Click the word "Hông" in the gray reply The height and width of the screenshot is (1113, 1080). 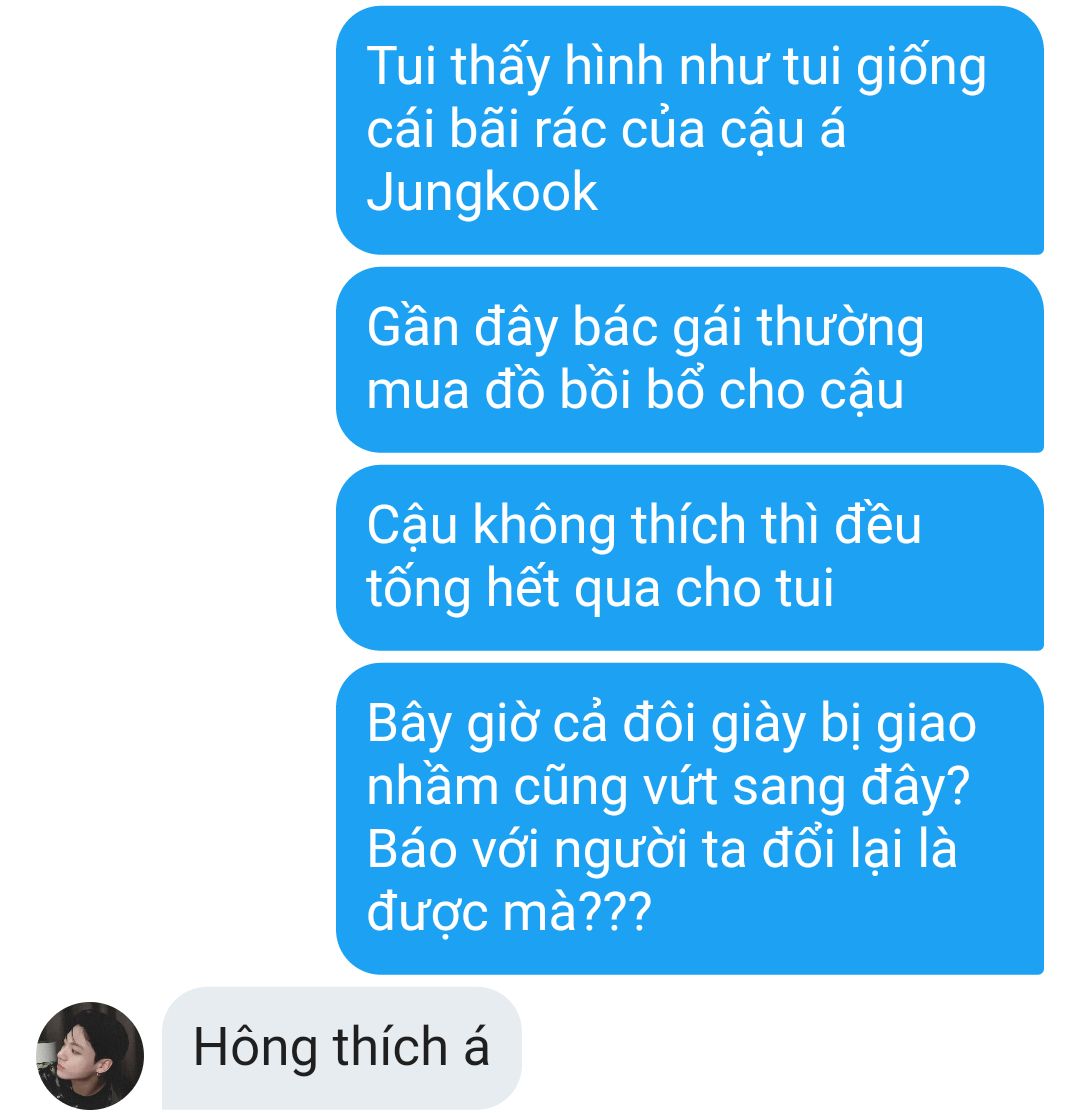[255, 1048]
